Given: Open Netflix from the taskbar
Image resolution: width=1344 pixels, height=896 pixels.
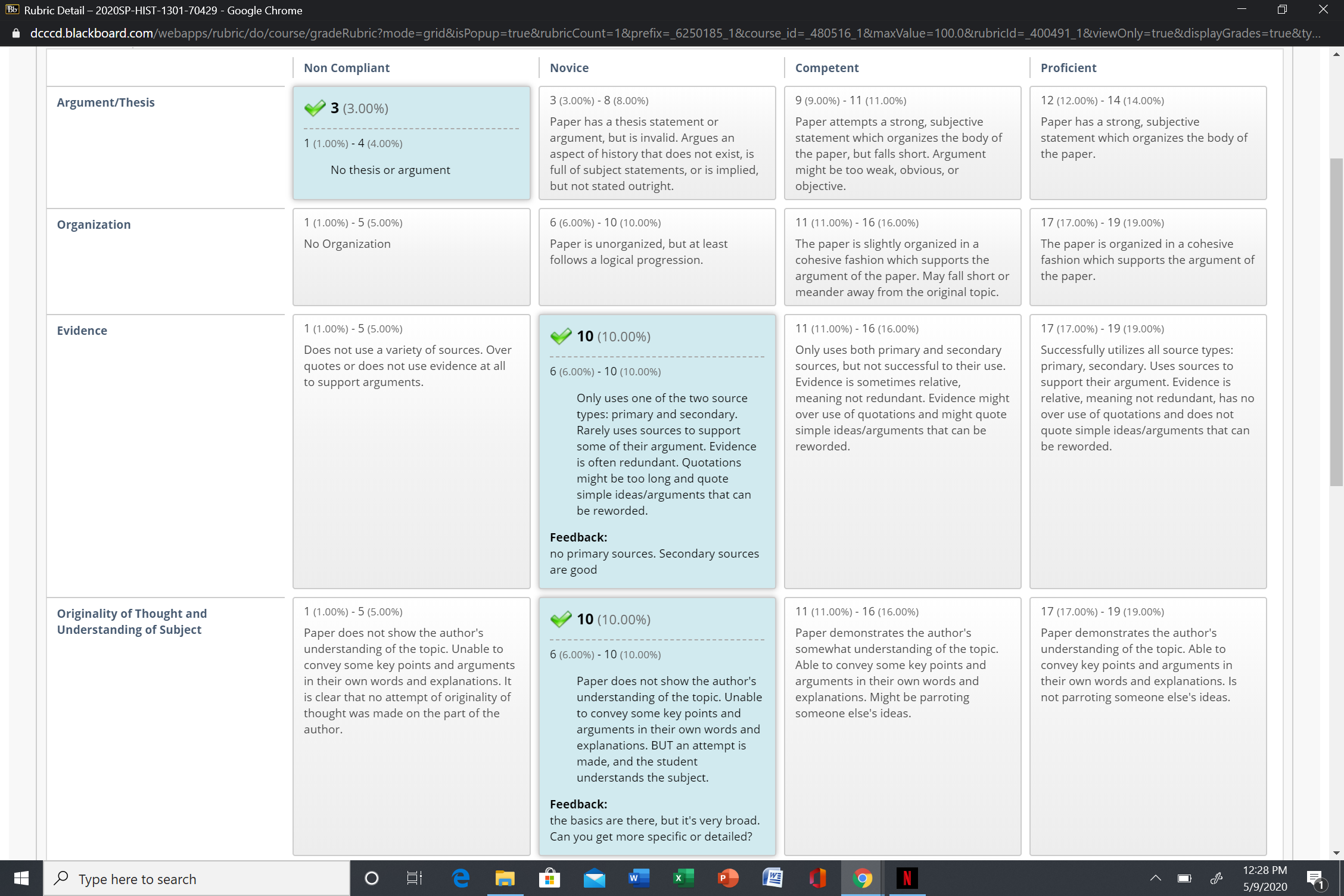Looking at the screenshot, I should coord(907,878).
